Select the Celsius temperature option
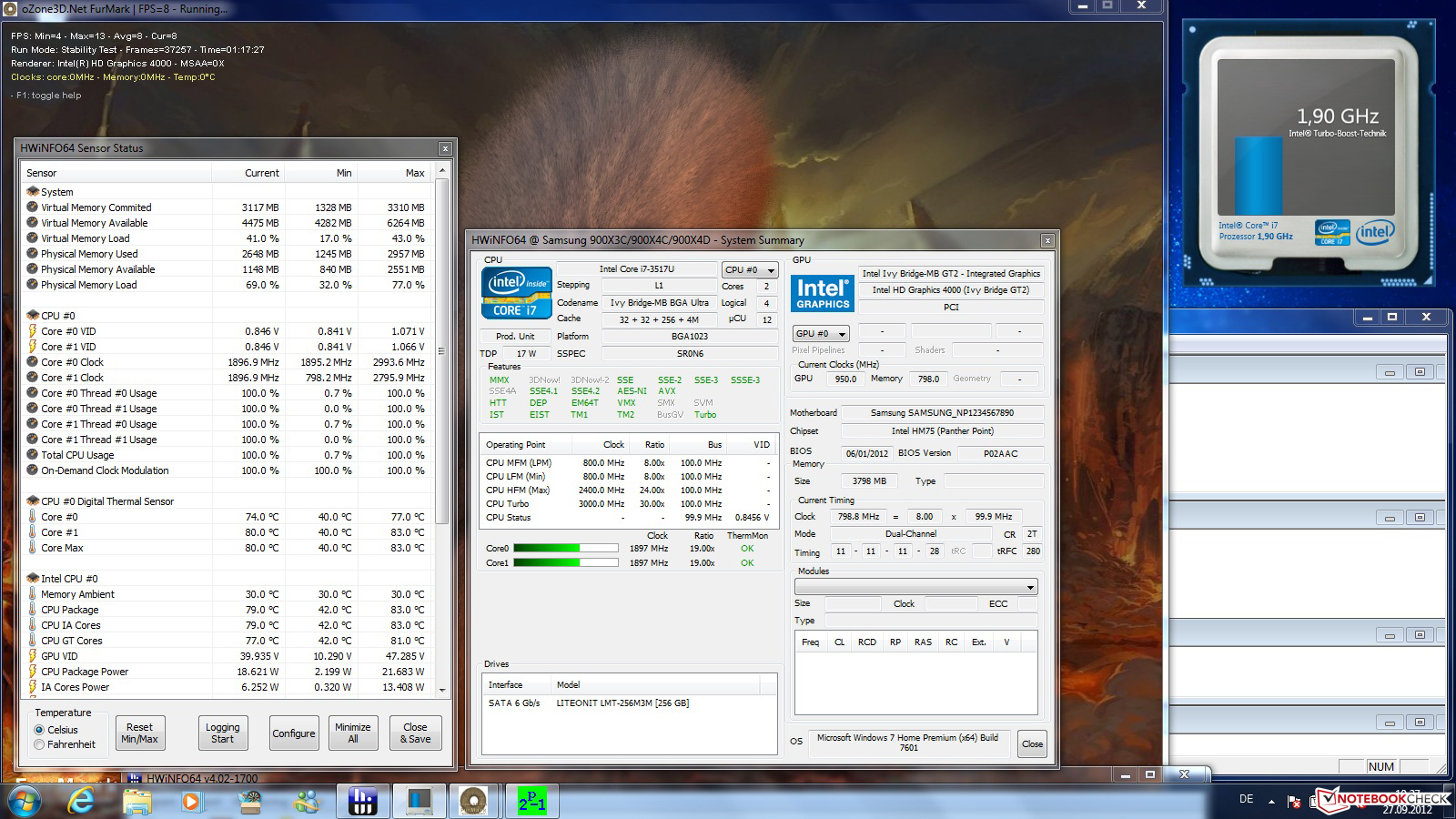Screen dimensions: 1456x819 point(40,730)
